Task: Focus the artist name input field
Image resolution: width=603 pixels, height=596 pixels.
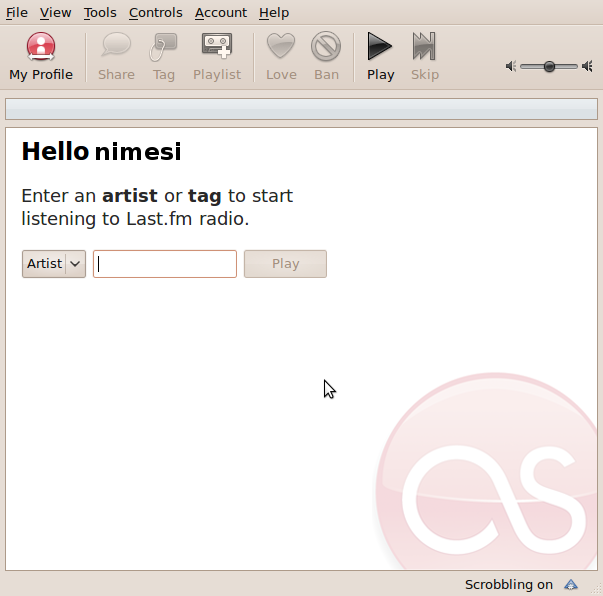Action: point(165,264)
